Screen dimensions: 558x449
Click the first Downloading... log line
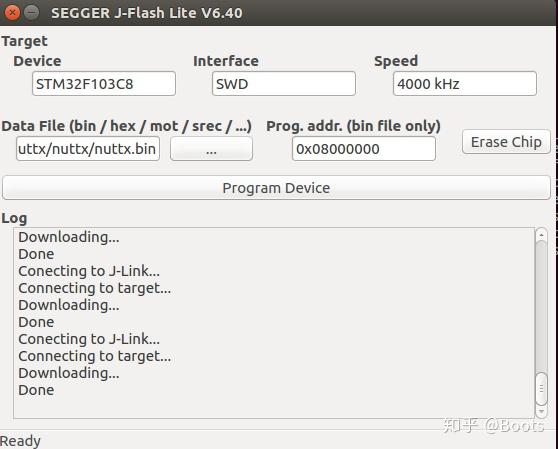click(69, 237)
